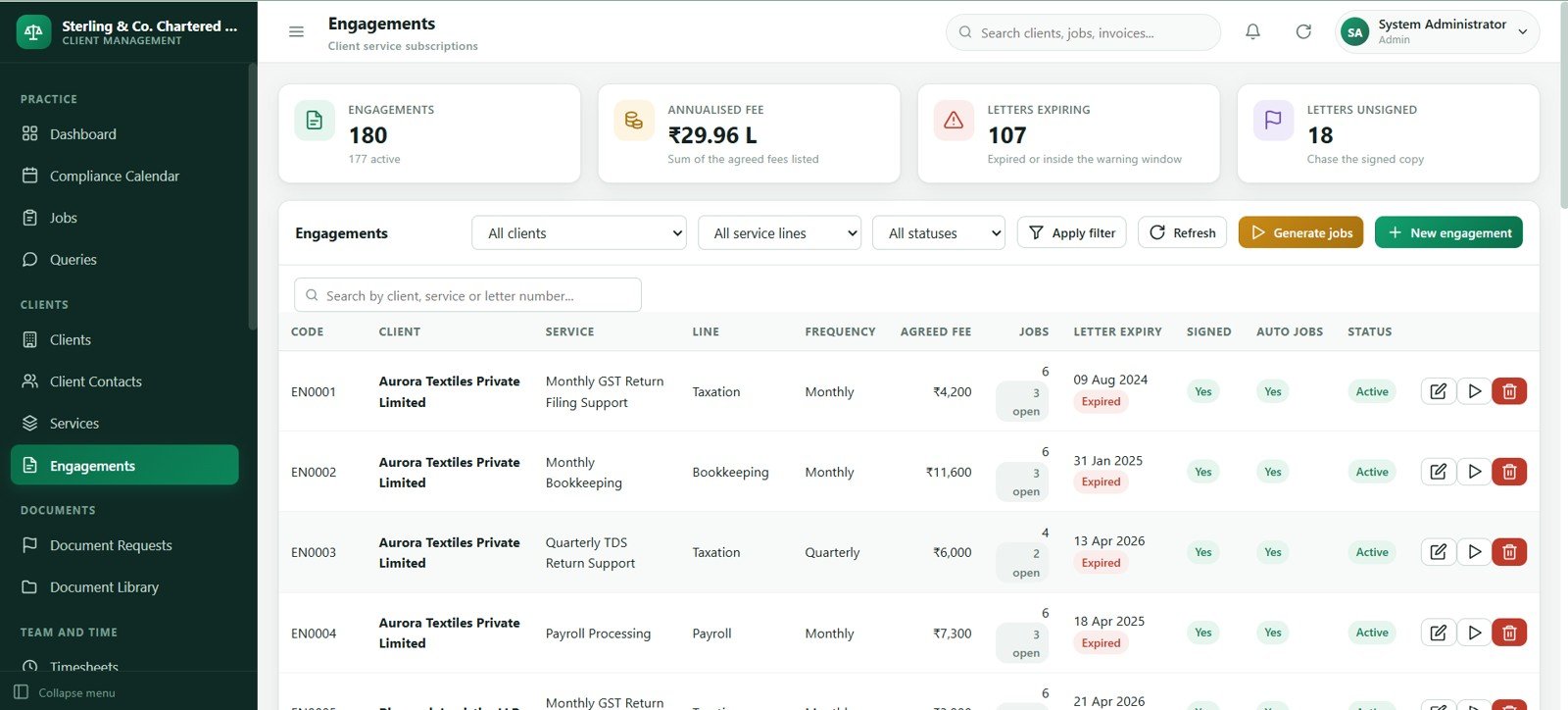Click the Letters Expiring warning icon
Image resolution: width=1568 pixels, height=710 pixels.
click(954, 121)
